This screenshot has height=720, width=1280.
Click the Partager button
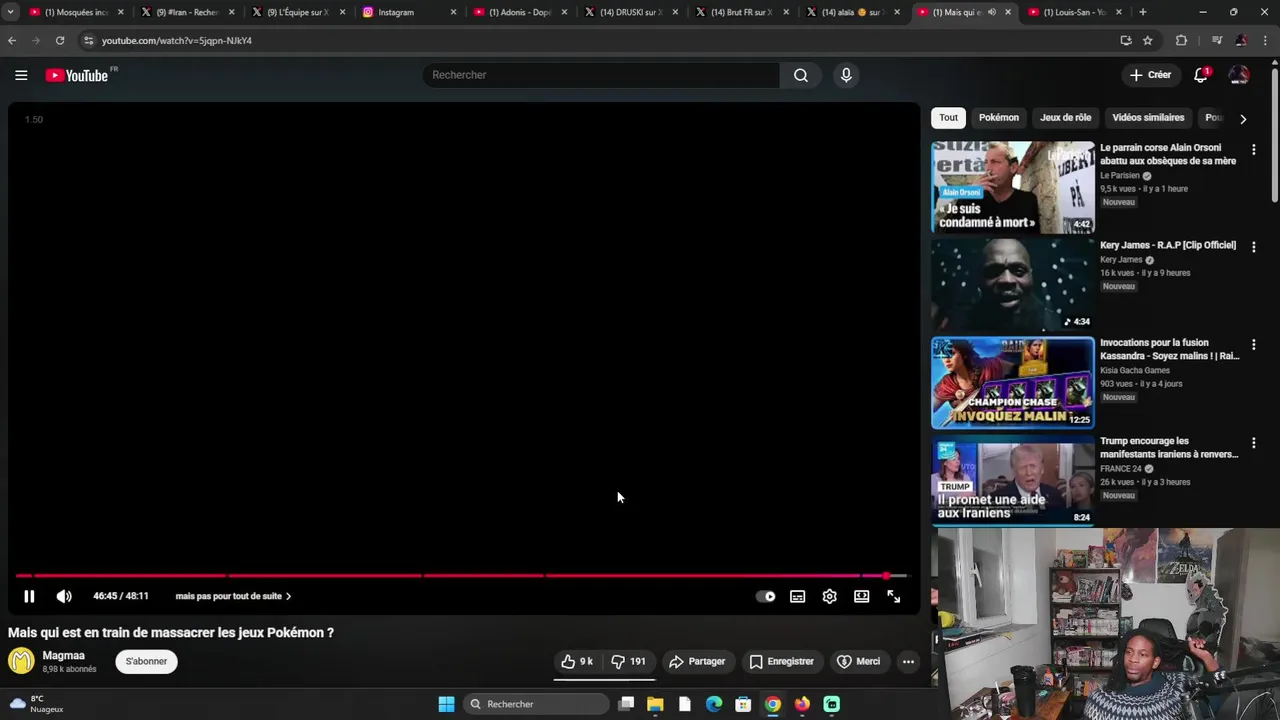point(697,661)
